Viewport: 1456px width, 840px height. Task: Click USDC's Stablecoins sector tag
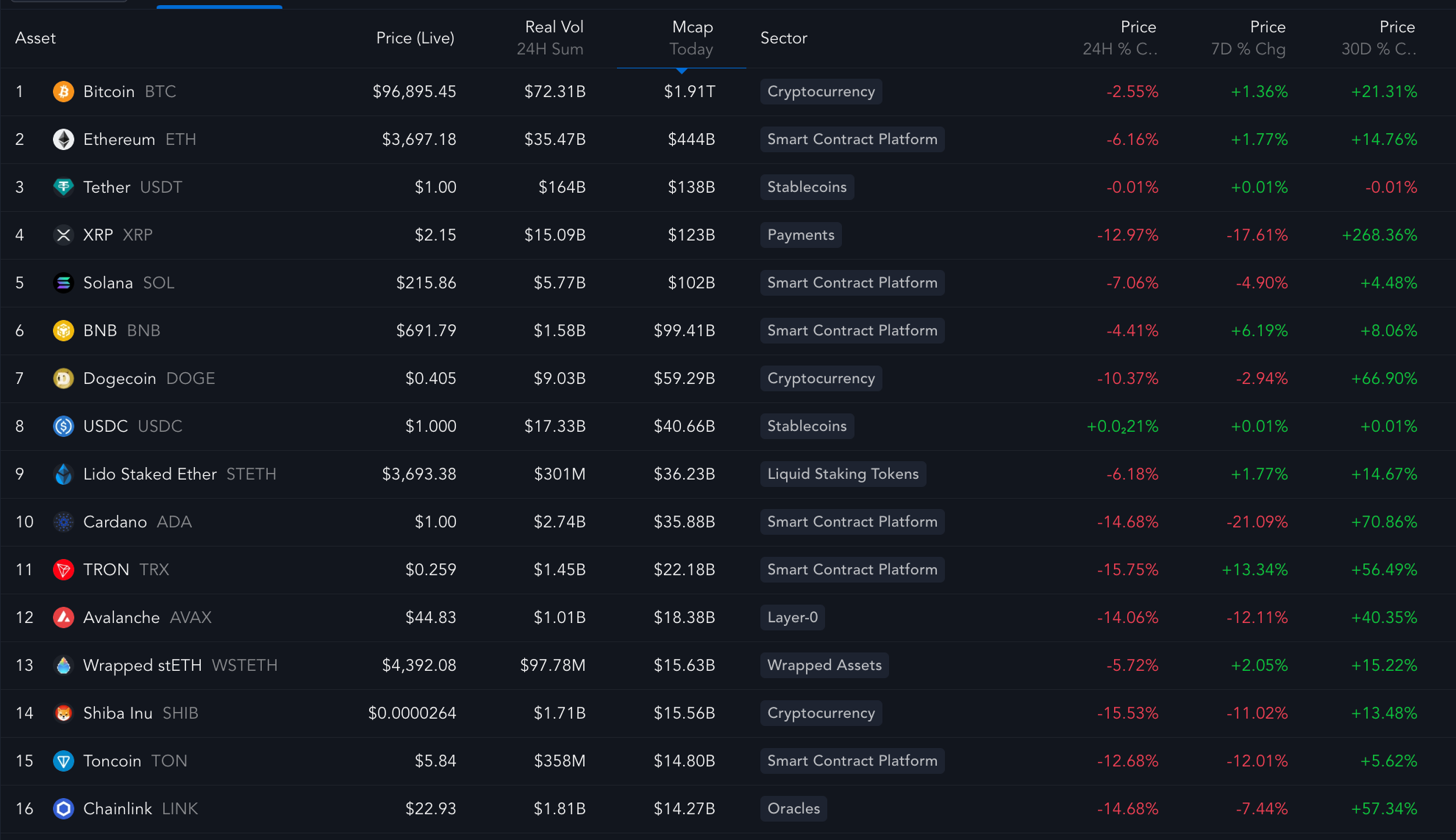807,427
